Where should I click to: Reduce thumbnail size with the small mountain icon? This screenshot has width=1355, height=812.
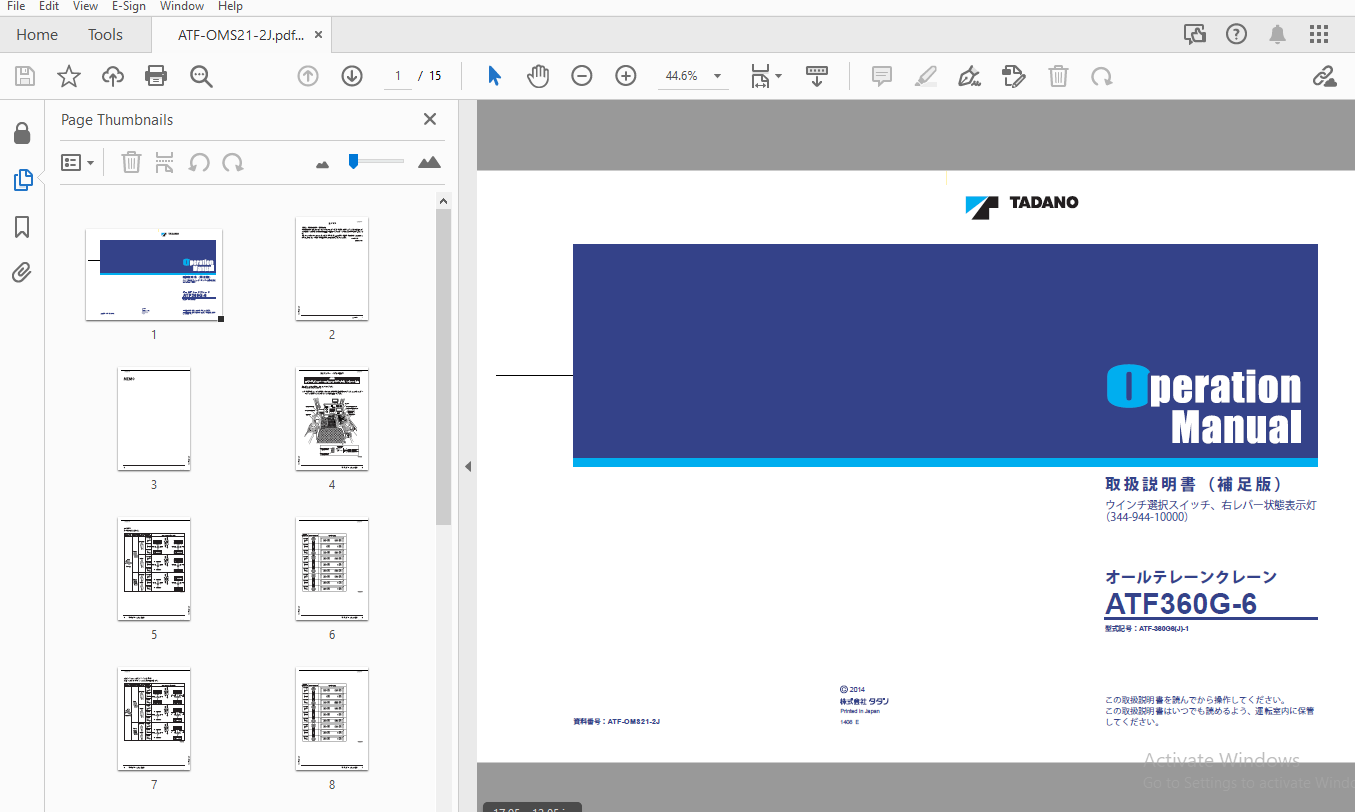tap(322, 163)
